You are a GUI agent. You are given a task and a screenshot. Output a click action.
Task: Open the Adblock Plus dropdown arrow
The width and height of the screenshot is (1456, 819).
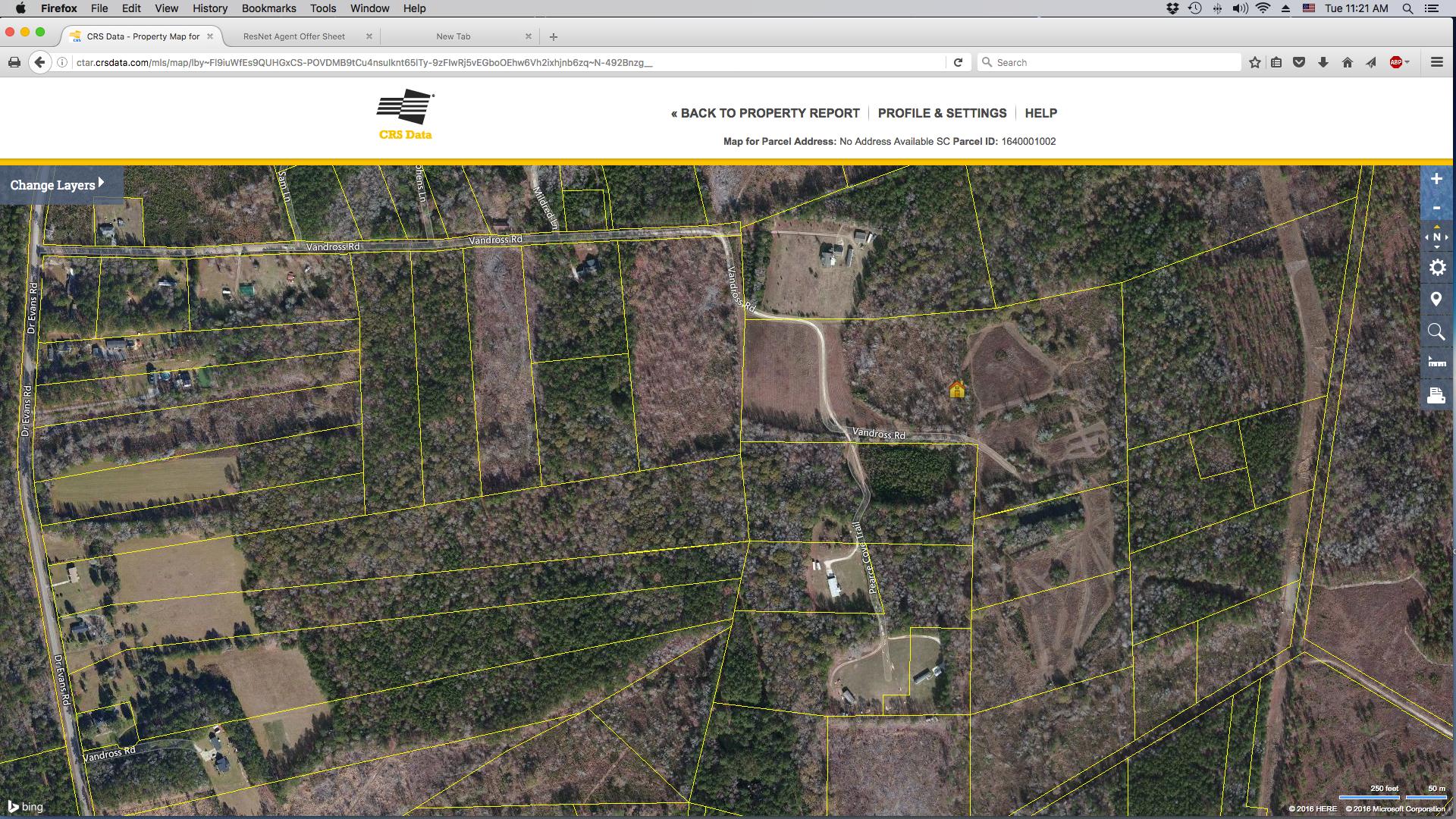1407,62
